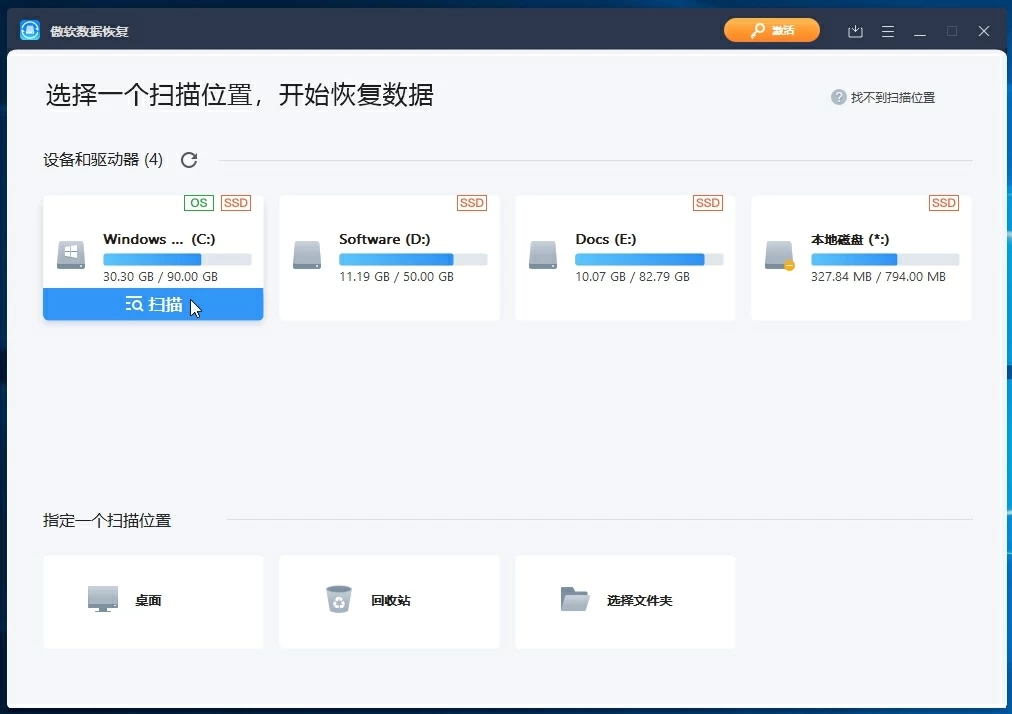The height and width of the screenshot is (714, 1012).
Task: Select the Desktop (桌面) scan icon
Action: [101, 598]
